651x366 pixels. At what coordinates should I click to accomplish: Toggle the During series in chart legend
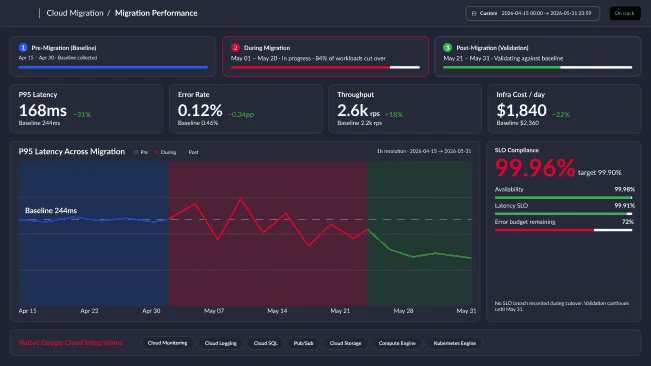pos(165,152)
